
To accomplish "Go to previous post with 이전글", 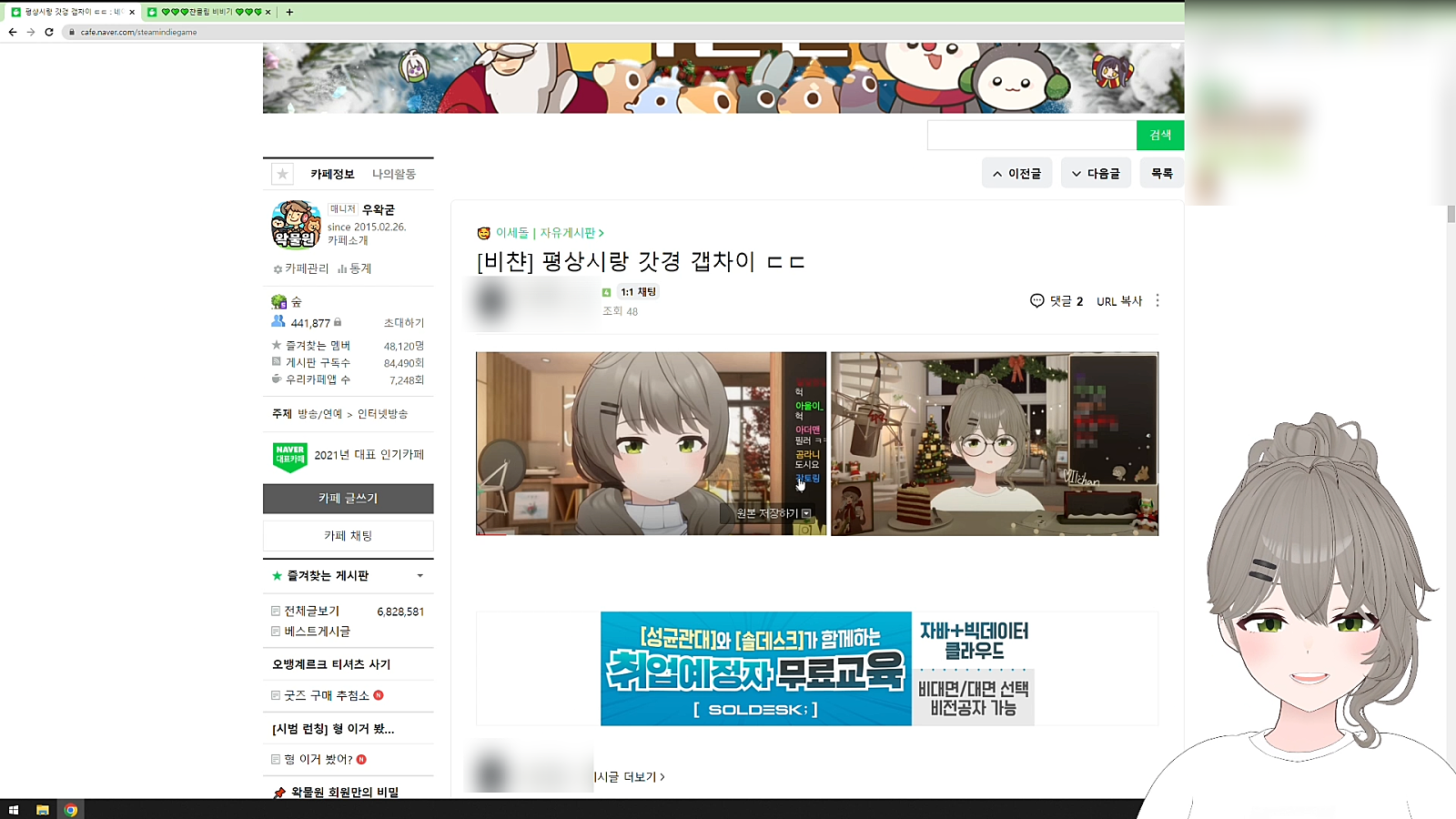I will click(x=1017, y=173).
